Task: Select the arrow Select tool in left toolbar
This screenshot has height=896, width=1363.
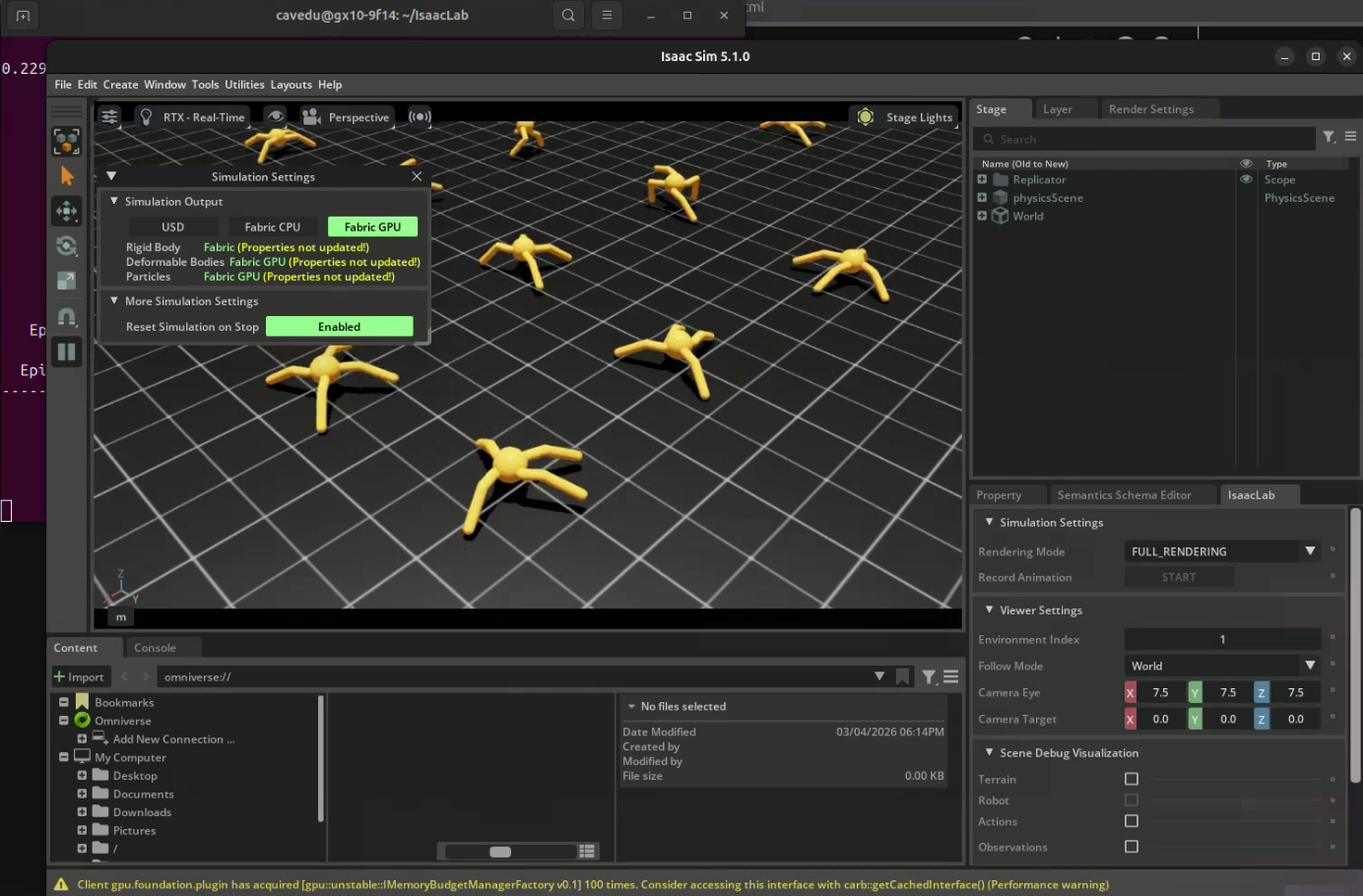Action: (x=67, y=176)
